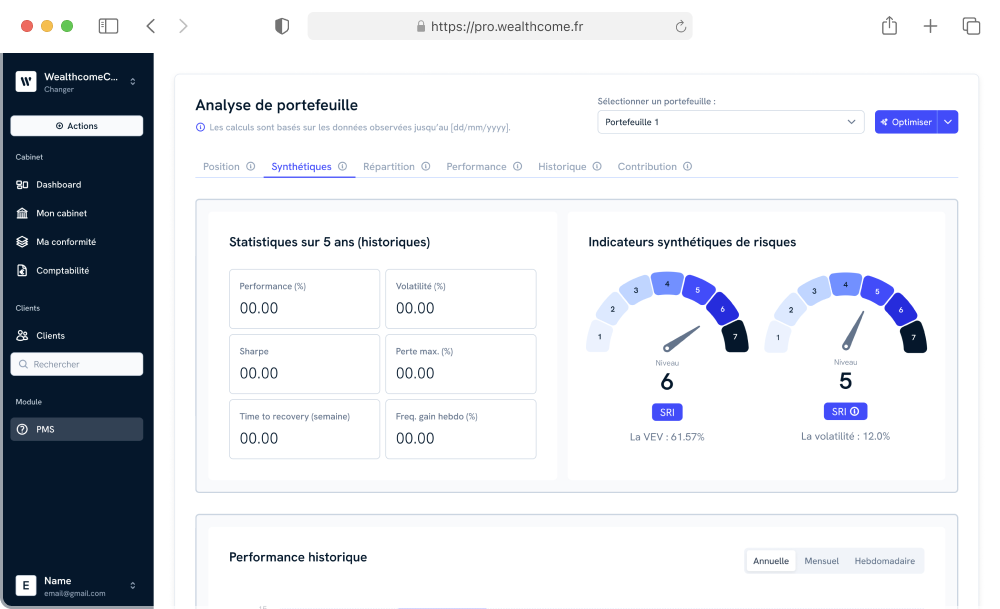
Task: Click the info icon before the calculation note
Action: click(x=200, y=127)
